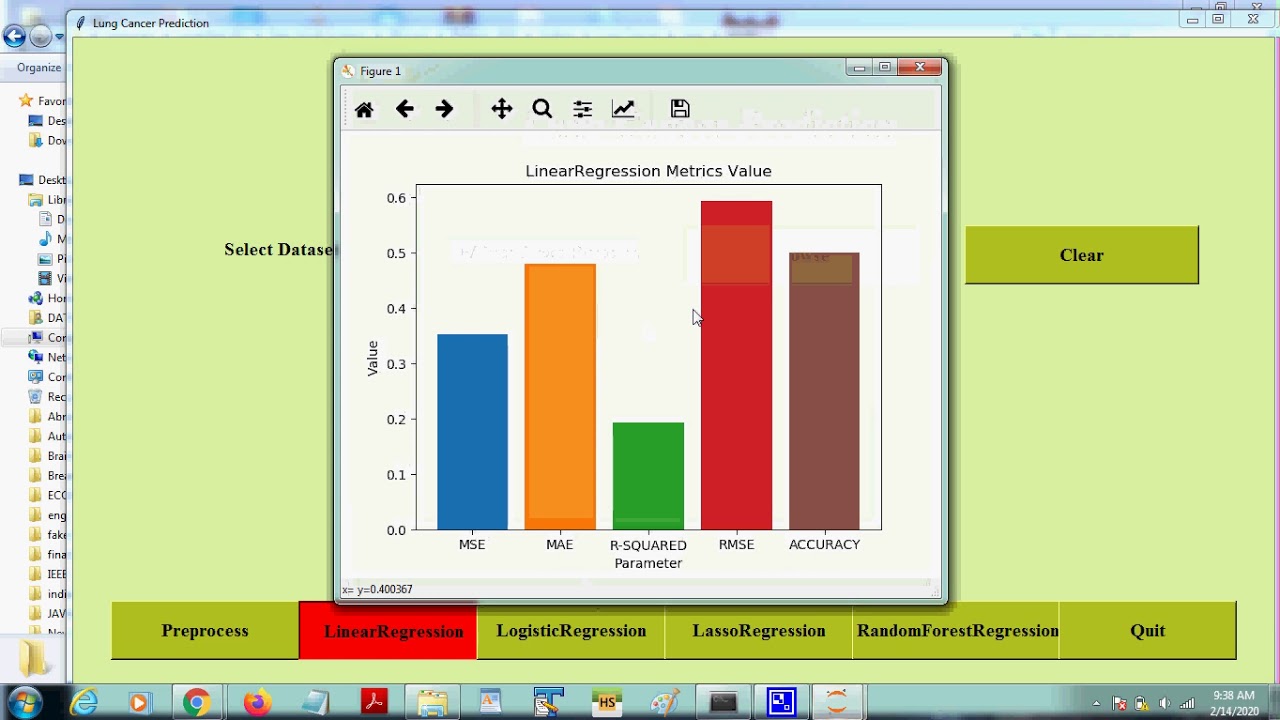The height and width of the screenshot is (720, 1280).
Task: Run the LinearRegression model button
Action: coord(388,630)
